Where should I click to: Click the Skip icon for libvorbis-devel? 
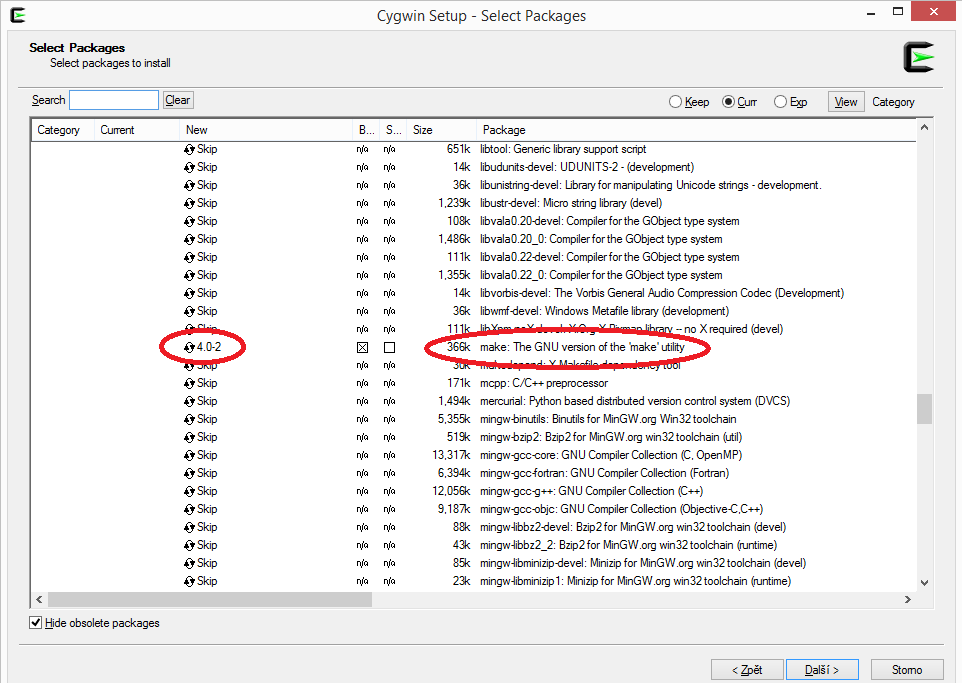click(188, 293)
